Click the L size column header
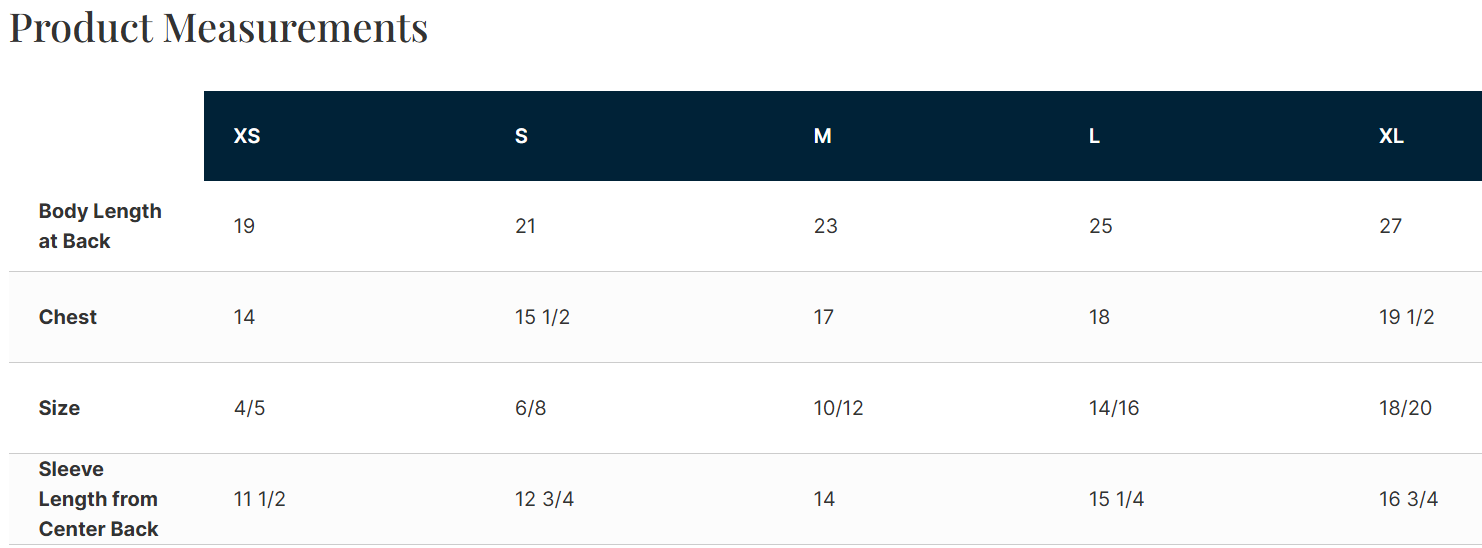The height and width of the screenshot is (548, 1482). (x=1094, y=136)
